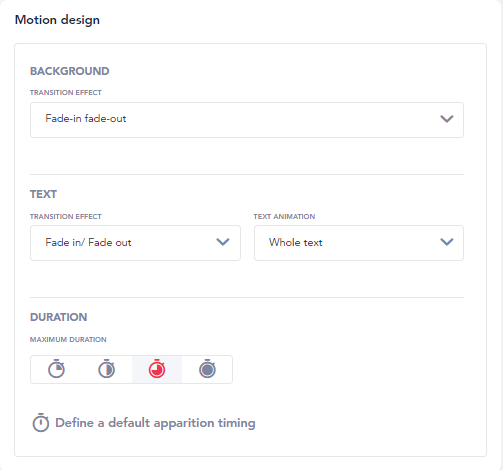
Task: Click TRANSITION EFFECT label under Background
Action: [66, 93]
